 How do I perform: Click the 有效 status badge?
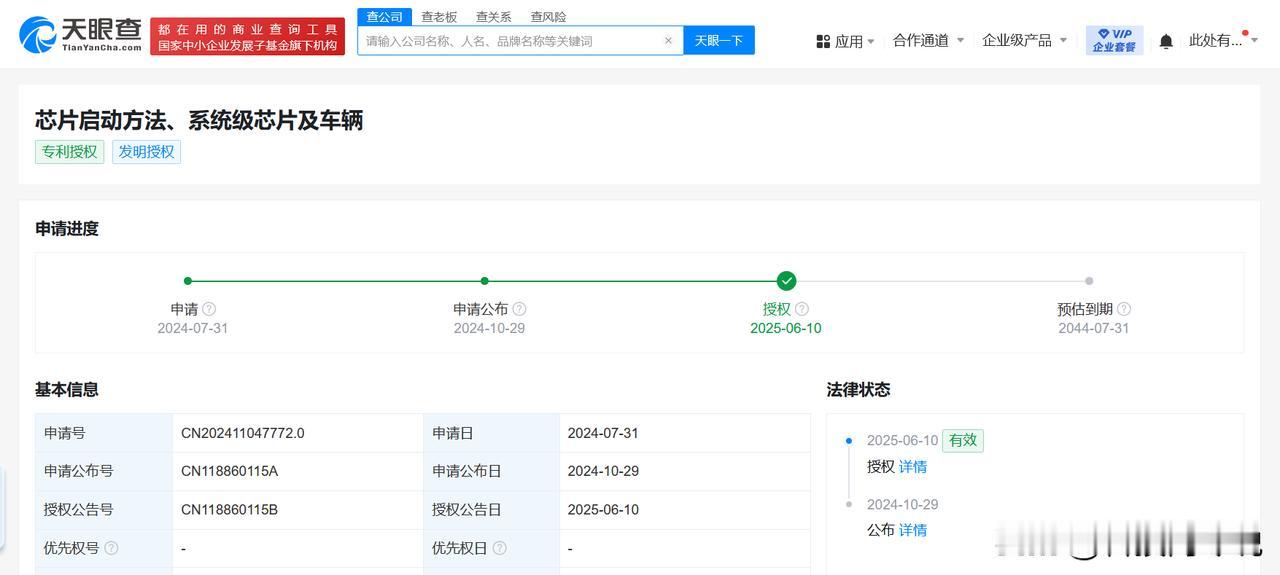coord(963,440)
